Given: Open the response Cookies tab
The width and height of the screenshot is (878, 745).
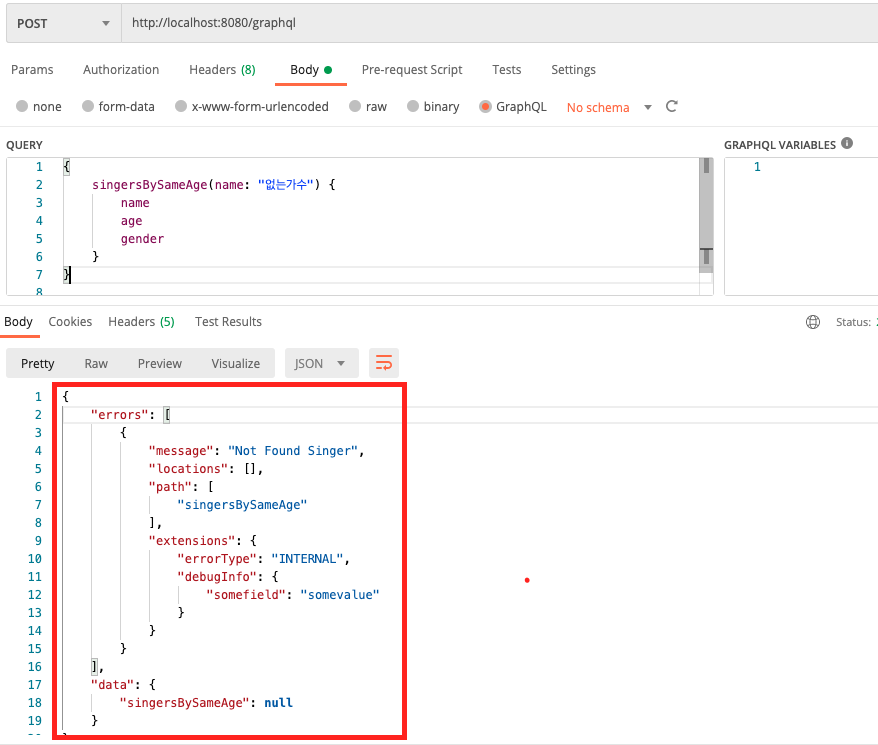Looking at the screenshot, I should pyautogui.click(x=70, y=322).
